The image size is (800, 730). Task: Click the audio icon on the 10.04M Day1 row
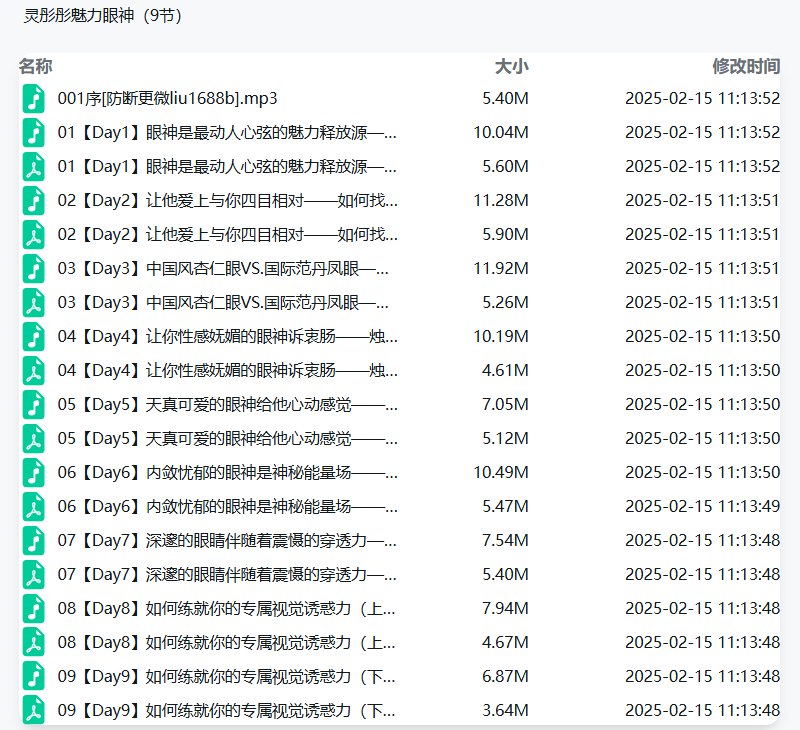pyautogui.click(x=34, y=133)
